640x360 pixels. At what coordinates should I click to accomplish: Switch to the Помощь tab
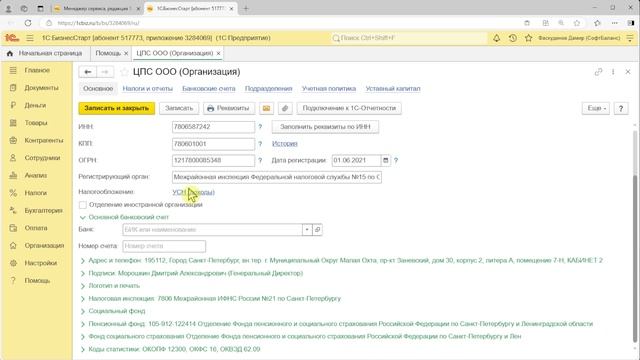point(108,53)
